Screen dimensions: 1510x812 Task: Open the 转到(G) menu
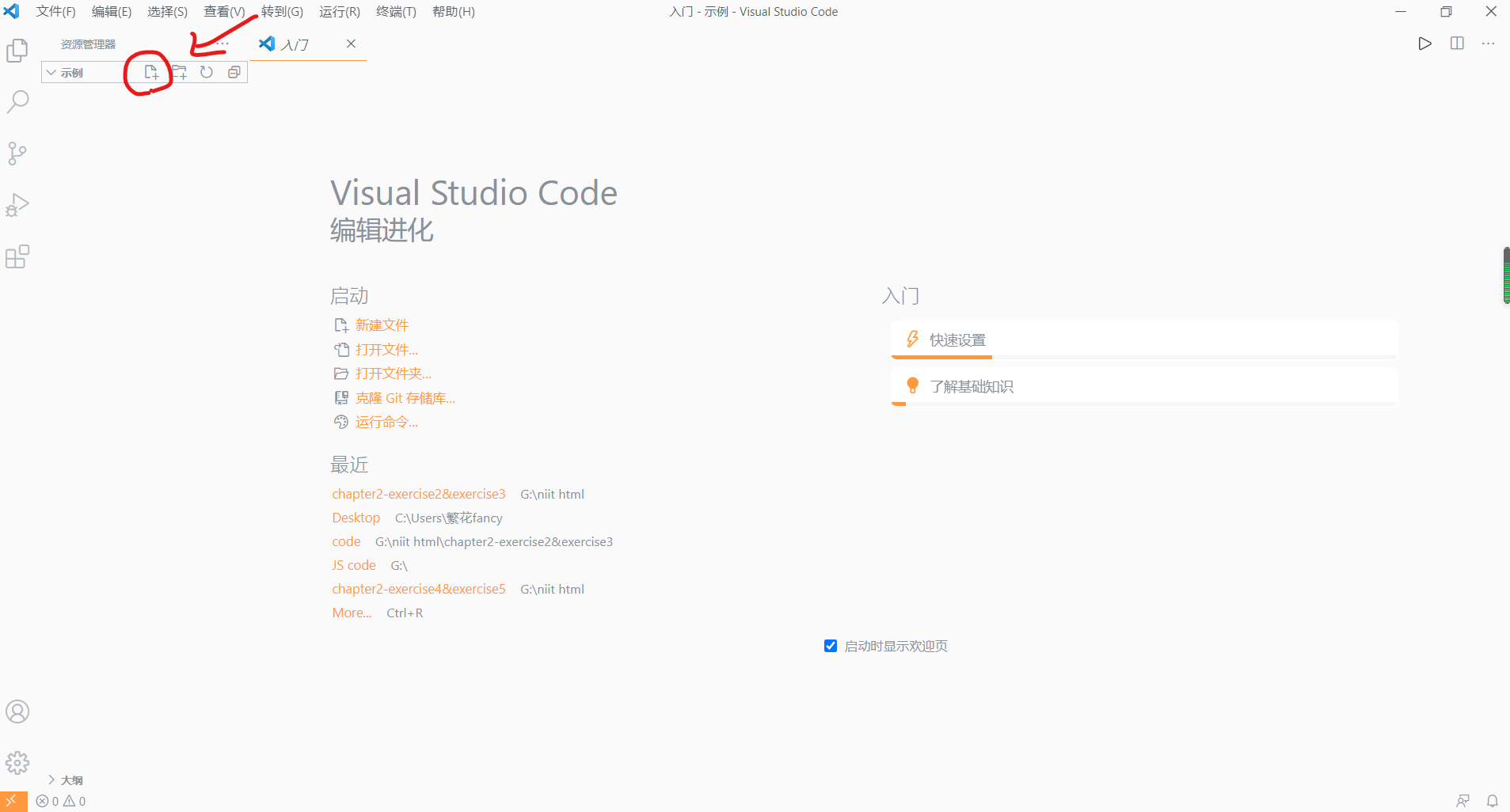(x=282, y=12)
